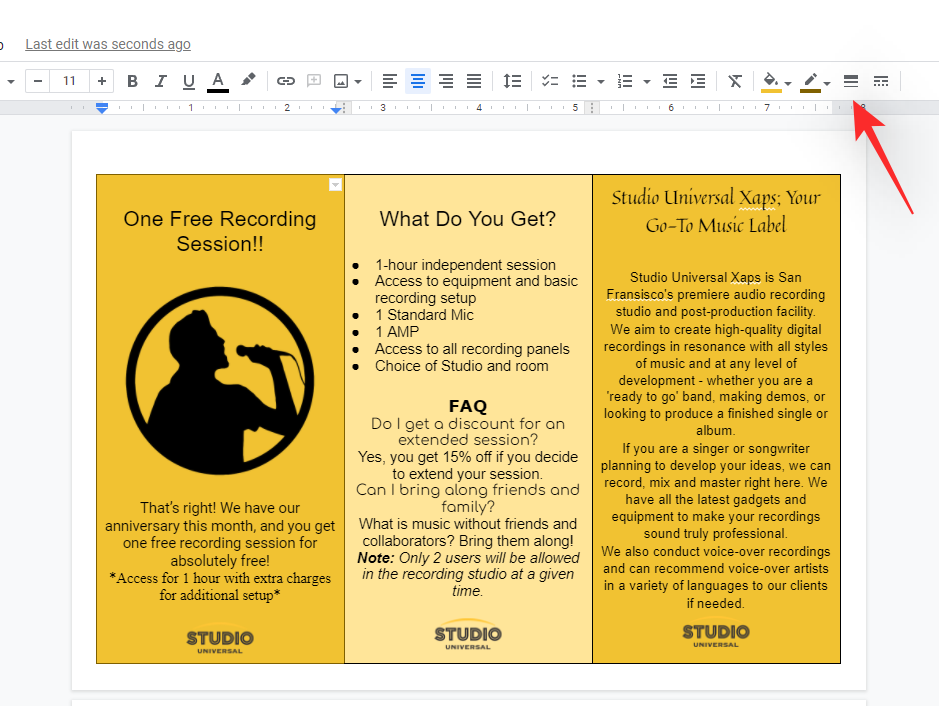This screenshot has height=706, width=939.
Task: Click the font size field showing 11
Action: [69, 81]
